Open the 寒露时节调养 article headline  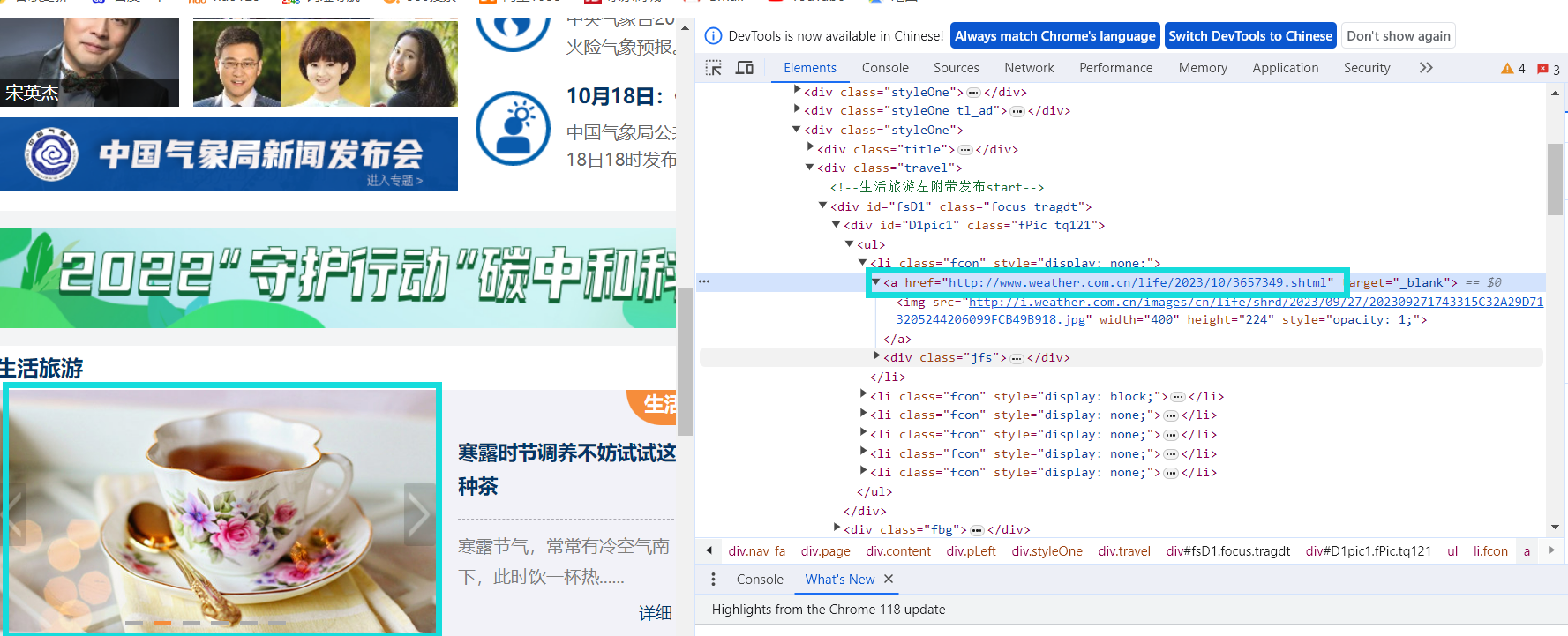point(566,469)
